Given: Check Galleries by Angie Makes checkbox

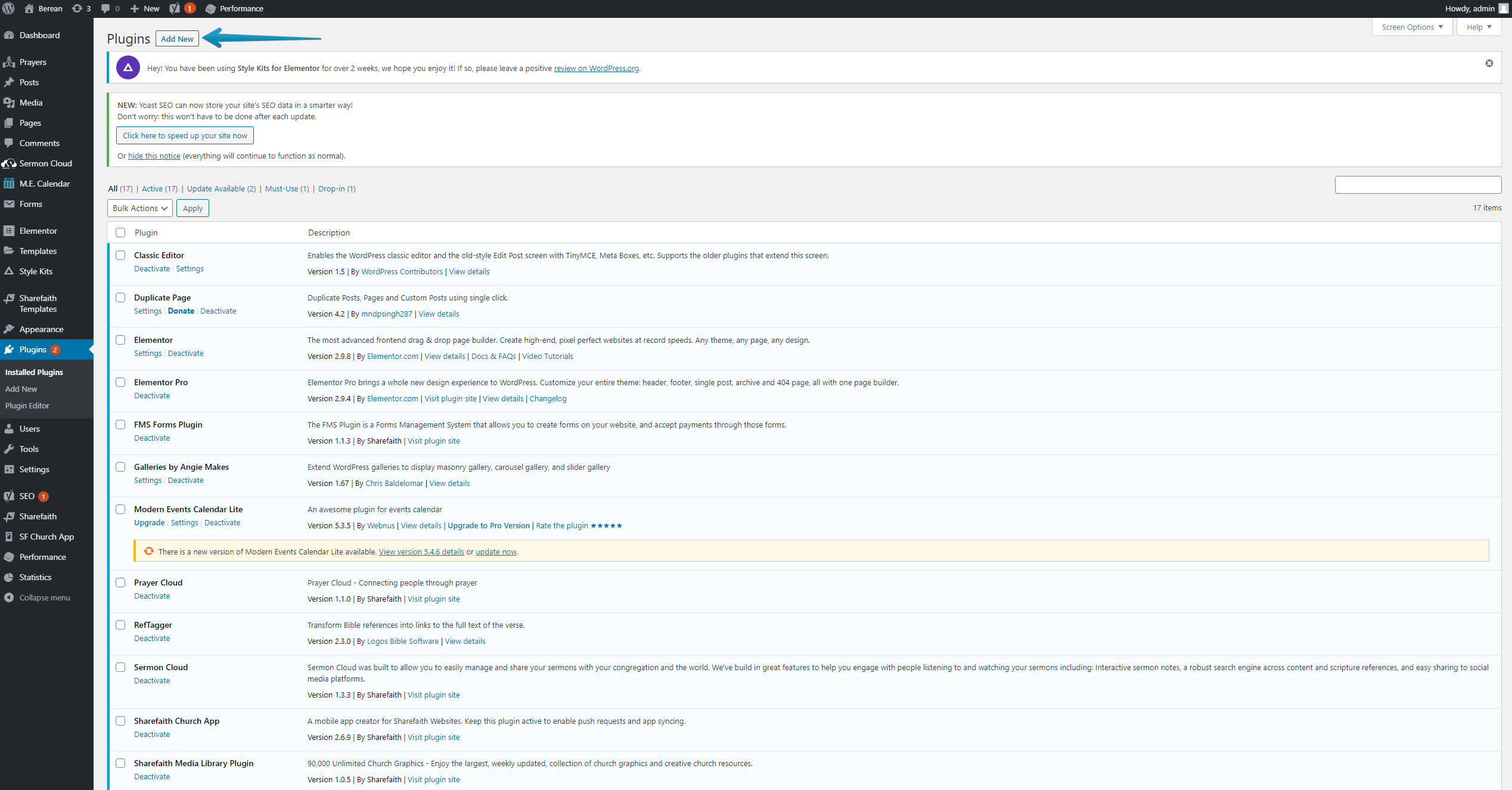Looking at the screenshot, I should click(x=120, y=467).
